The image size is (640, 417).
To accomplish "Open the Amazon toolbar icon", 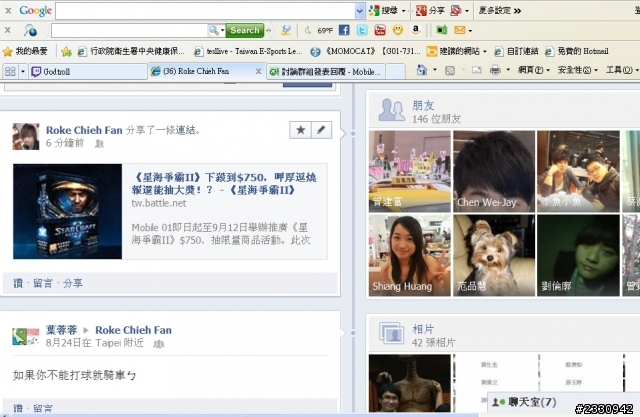I will (416, 30).
